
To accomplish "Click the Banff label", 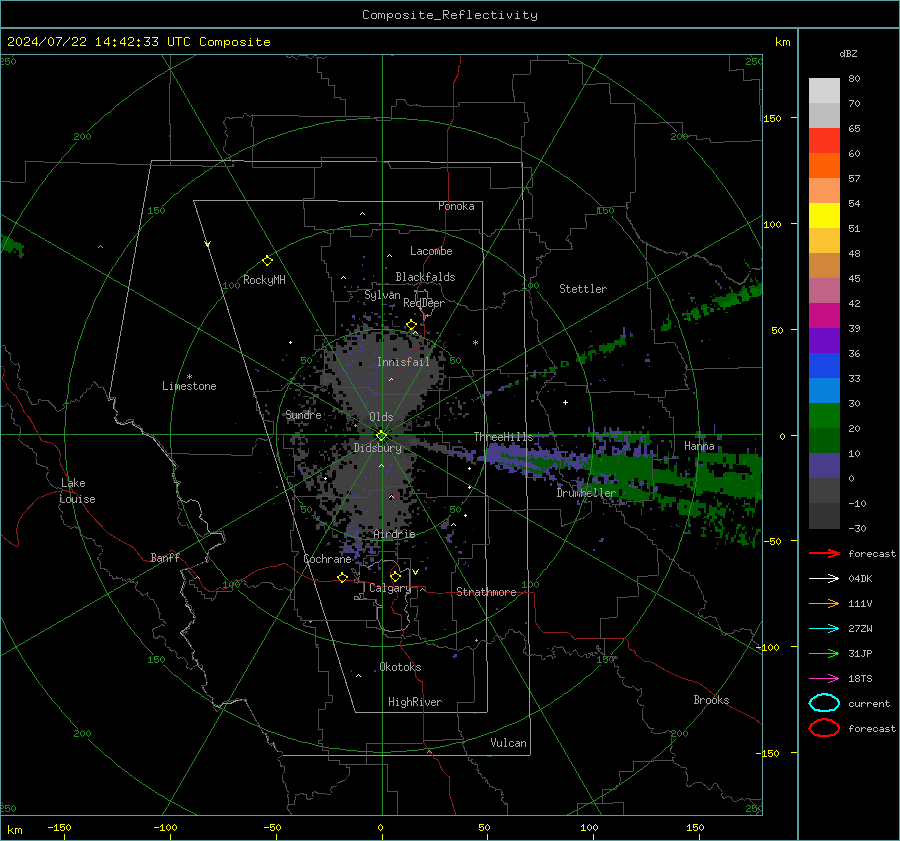I will 165,558.
